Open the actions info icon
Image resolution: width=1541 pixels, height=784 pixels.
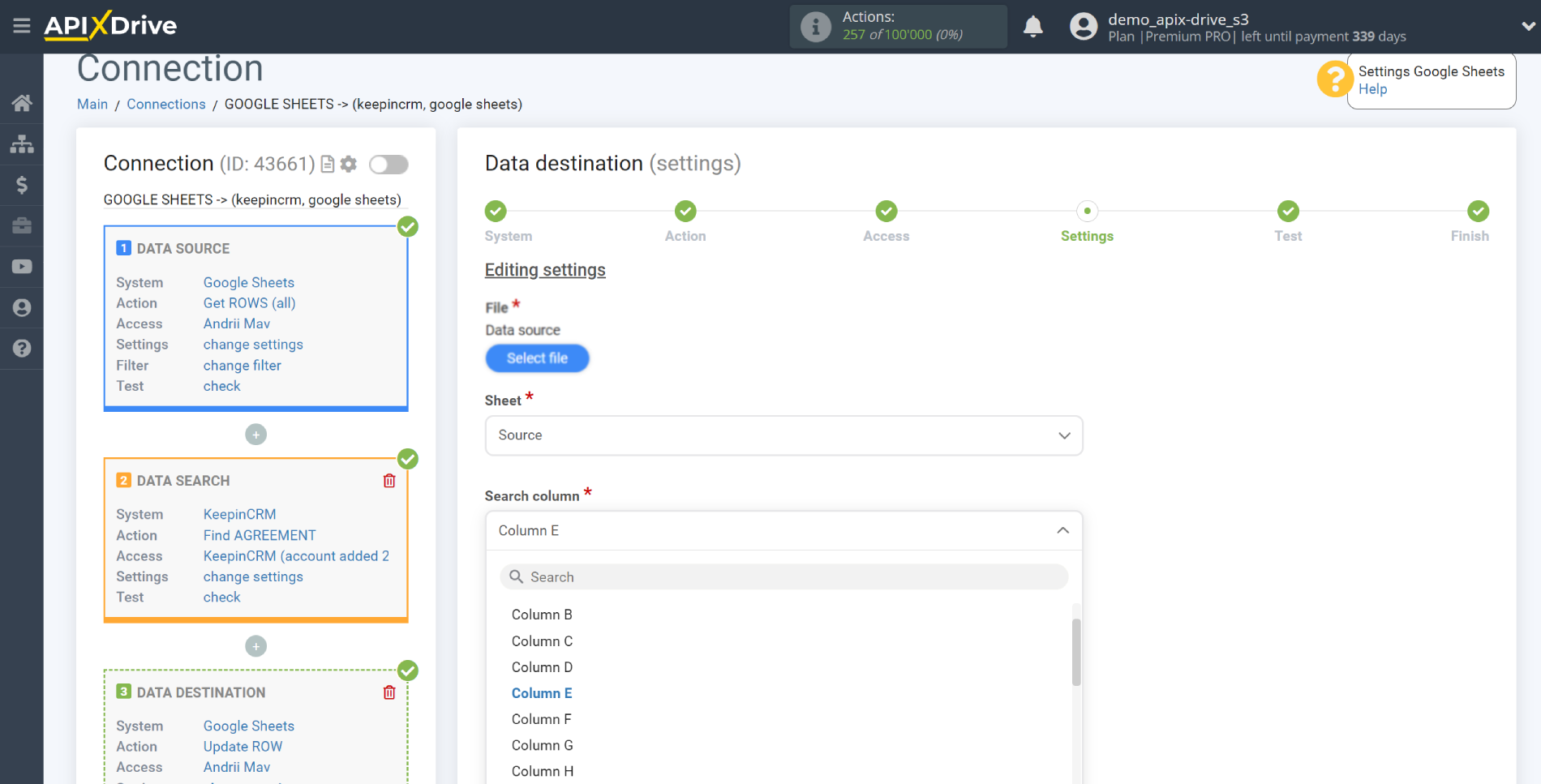tap(815, 27)
